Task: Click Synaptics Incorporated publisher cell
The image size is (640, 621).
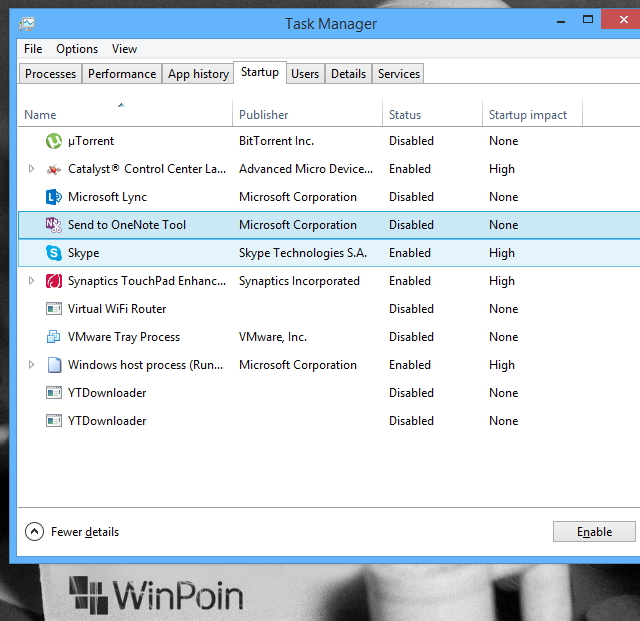Action: pos(299,281)
